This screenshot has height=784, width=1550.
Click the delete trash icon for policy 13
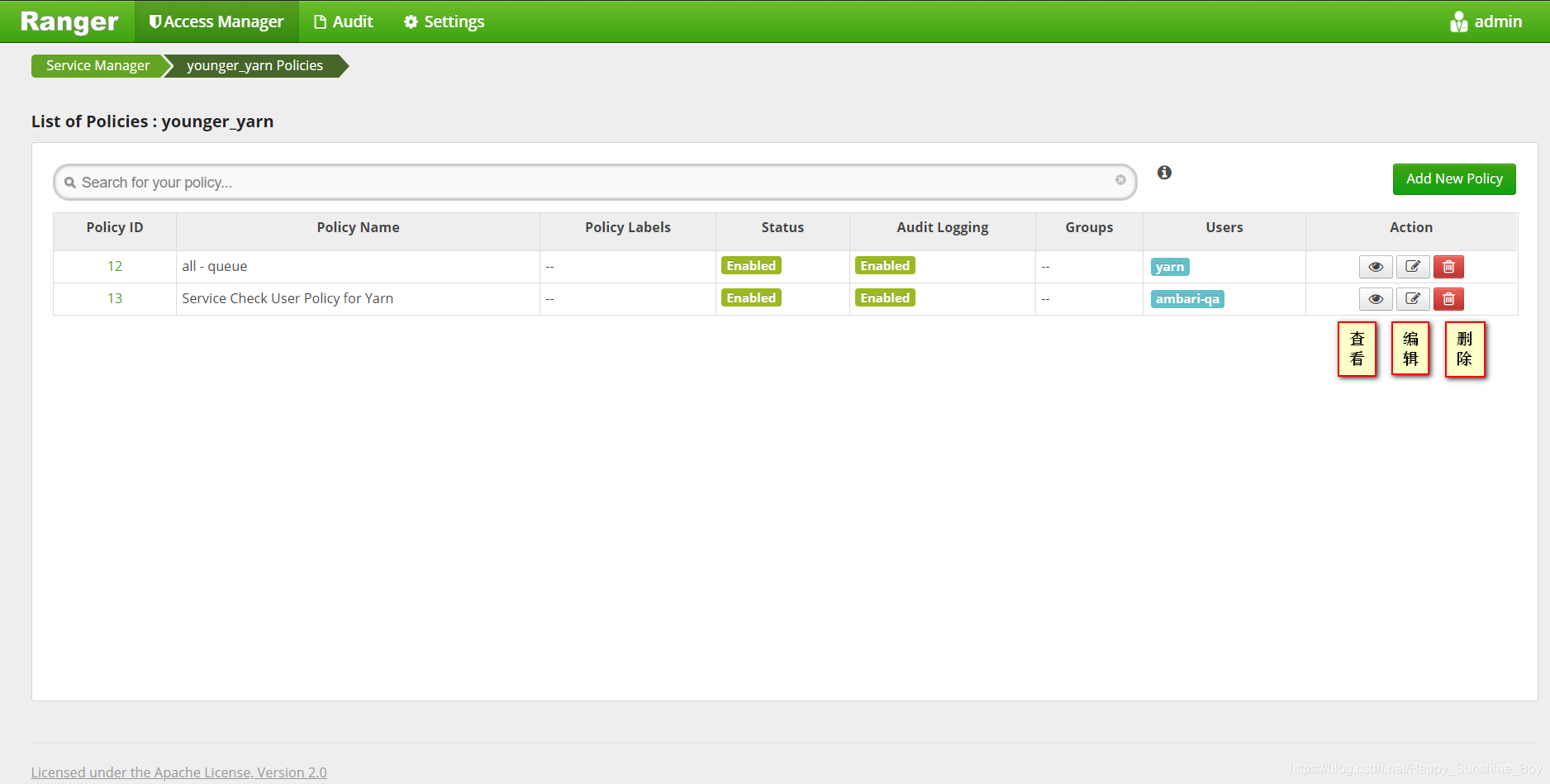click(x=1448, y=298)
